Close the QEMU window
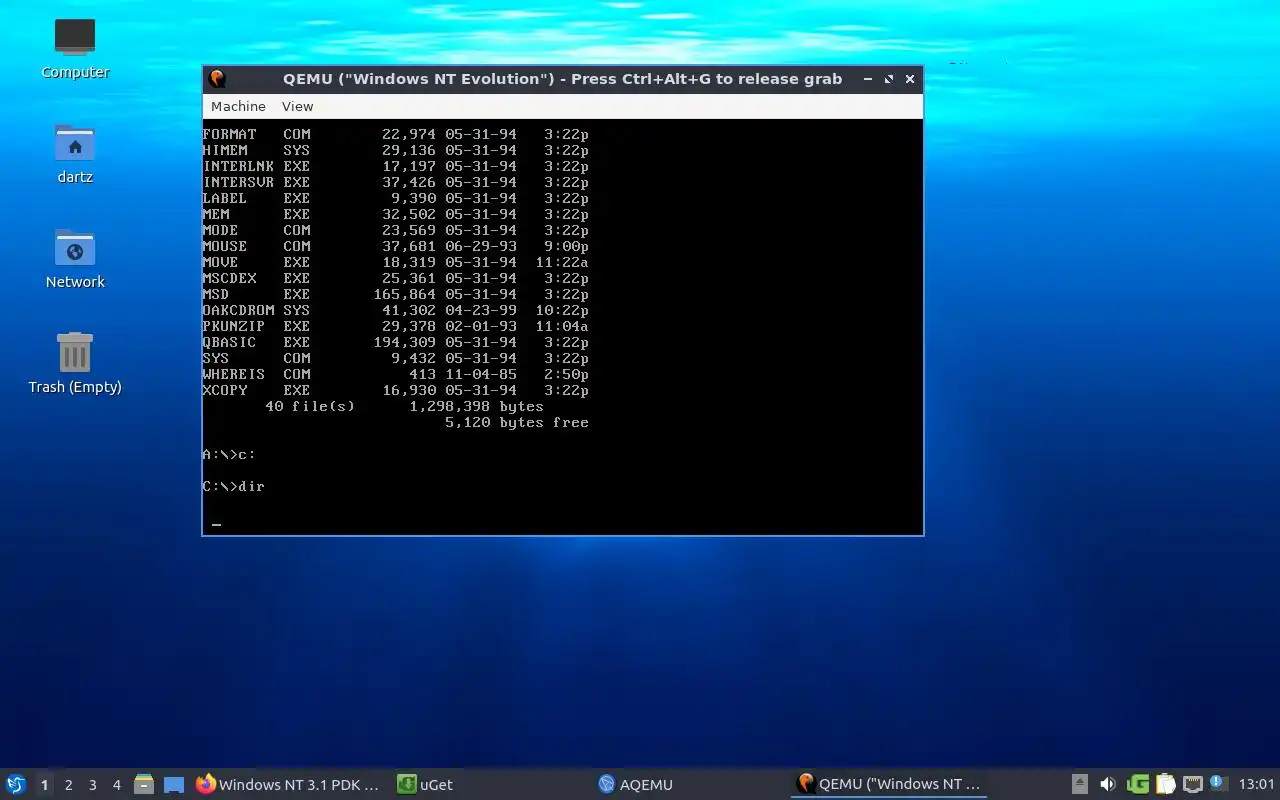This screenshot has width=1280, height=800. click(910, 79)
